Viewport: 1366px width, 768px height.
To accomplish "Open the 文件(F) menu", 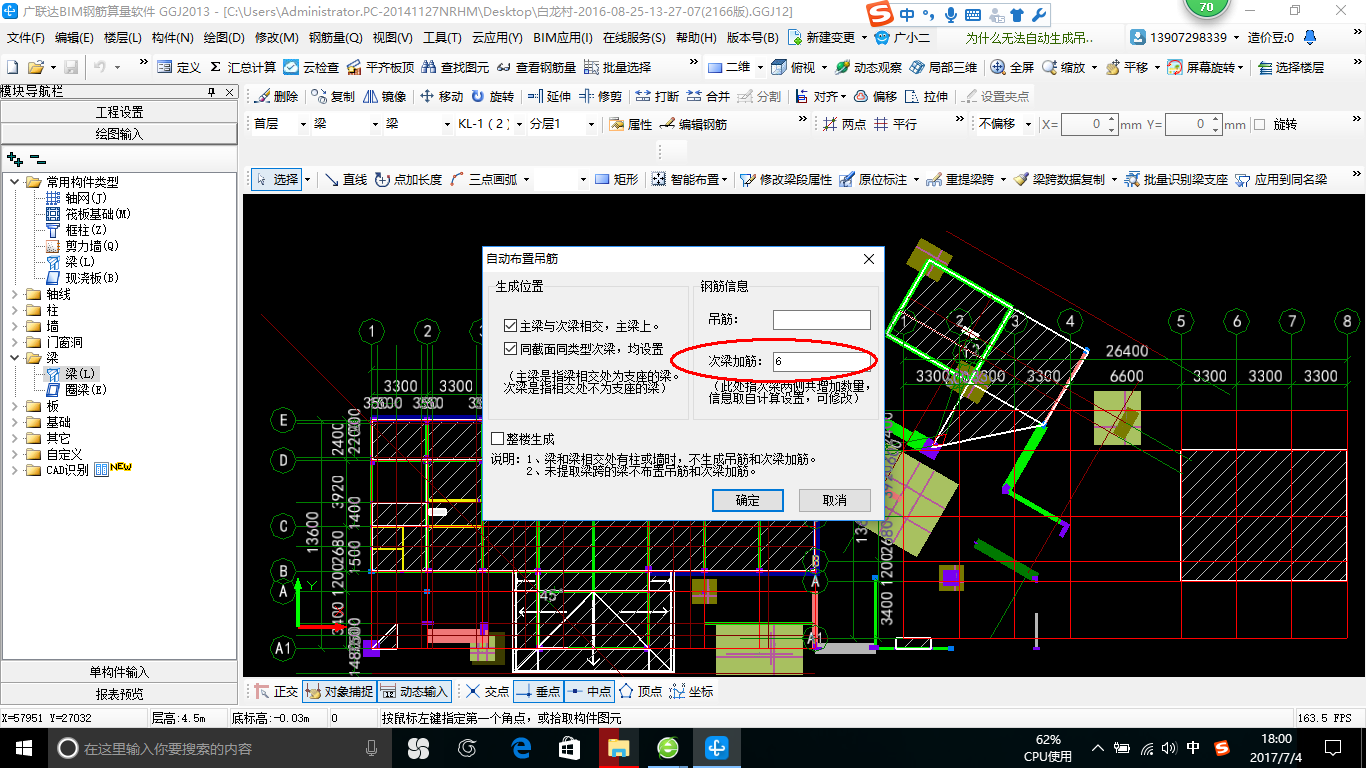I will pos(26,38).
